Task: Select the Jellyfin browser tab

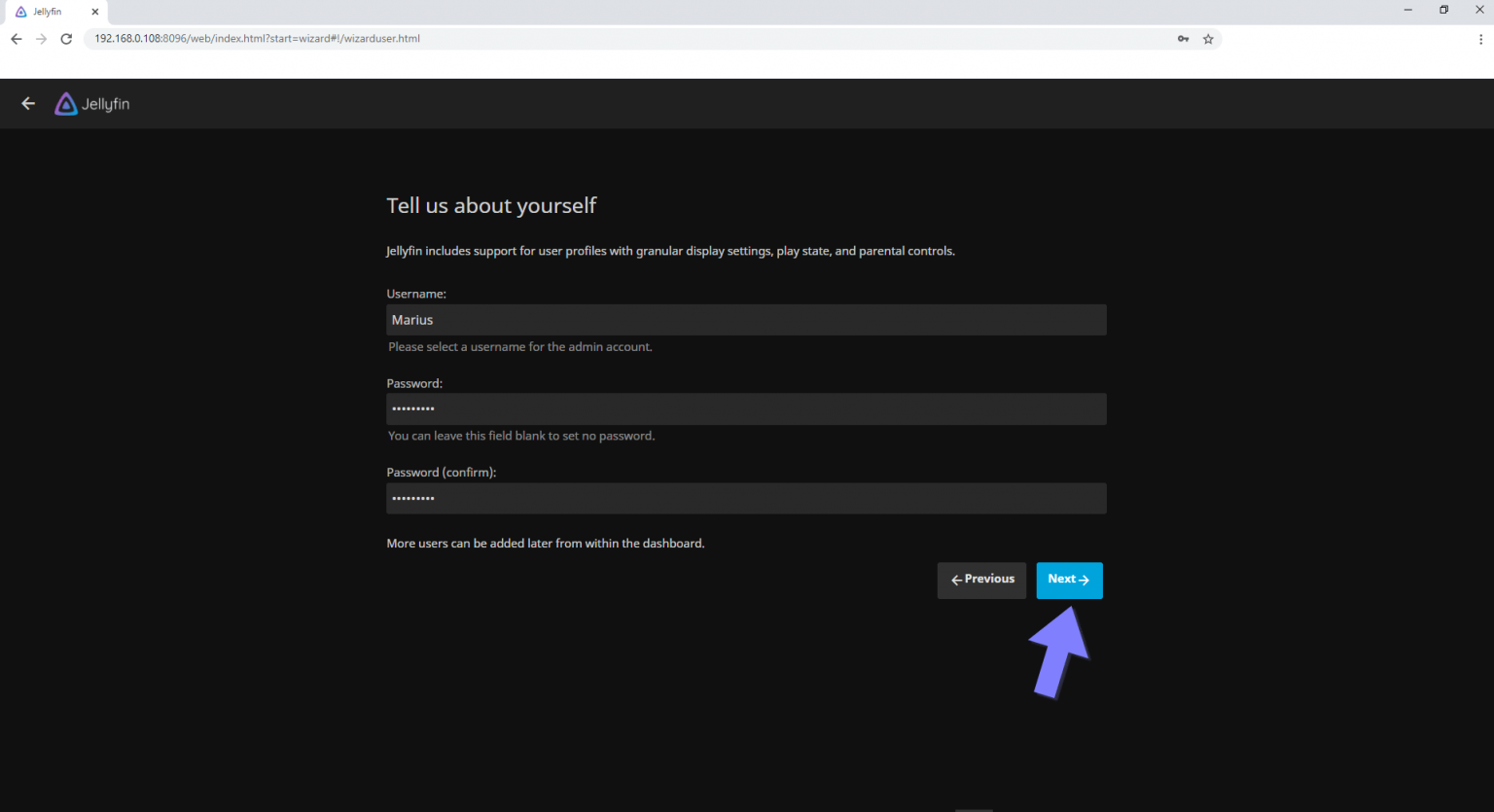Action: tap(56, 12)
